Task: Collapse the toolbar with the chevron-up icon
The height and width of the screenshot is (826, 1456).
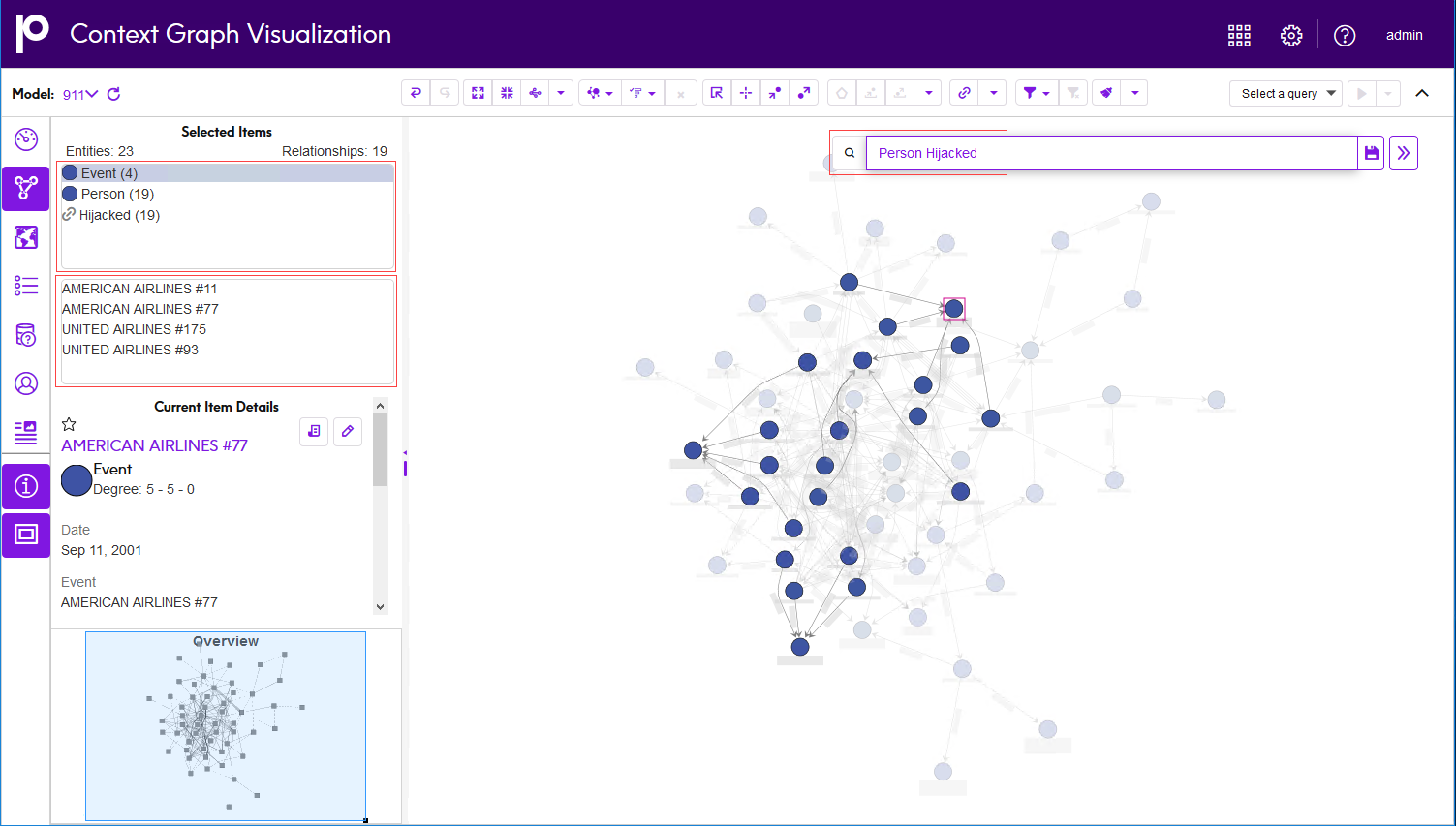Action: [1422, 93]
